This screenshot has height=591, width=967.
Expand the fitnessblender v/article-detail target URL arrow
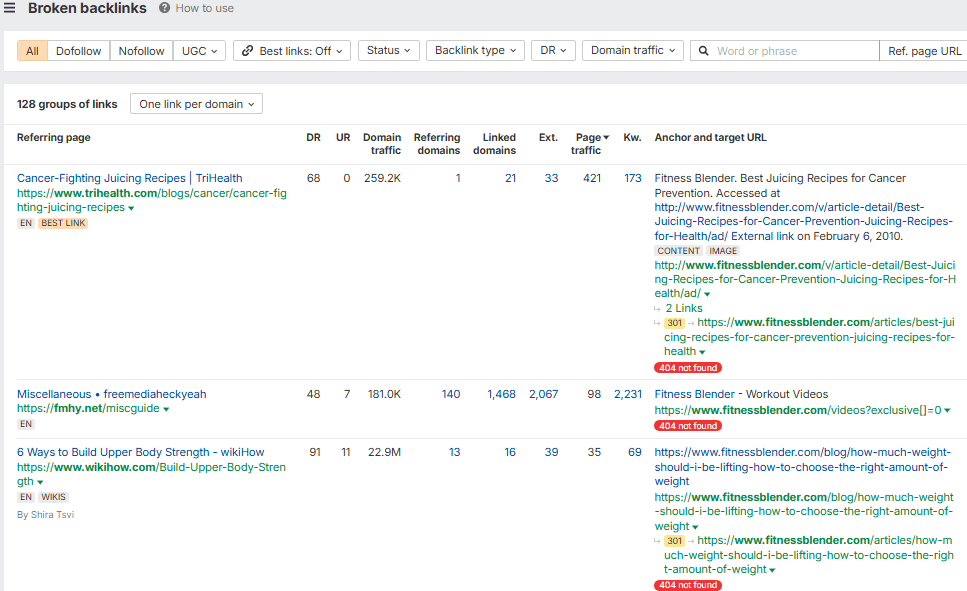[x=707, y=294]
